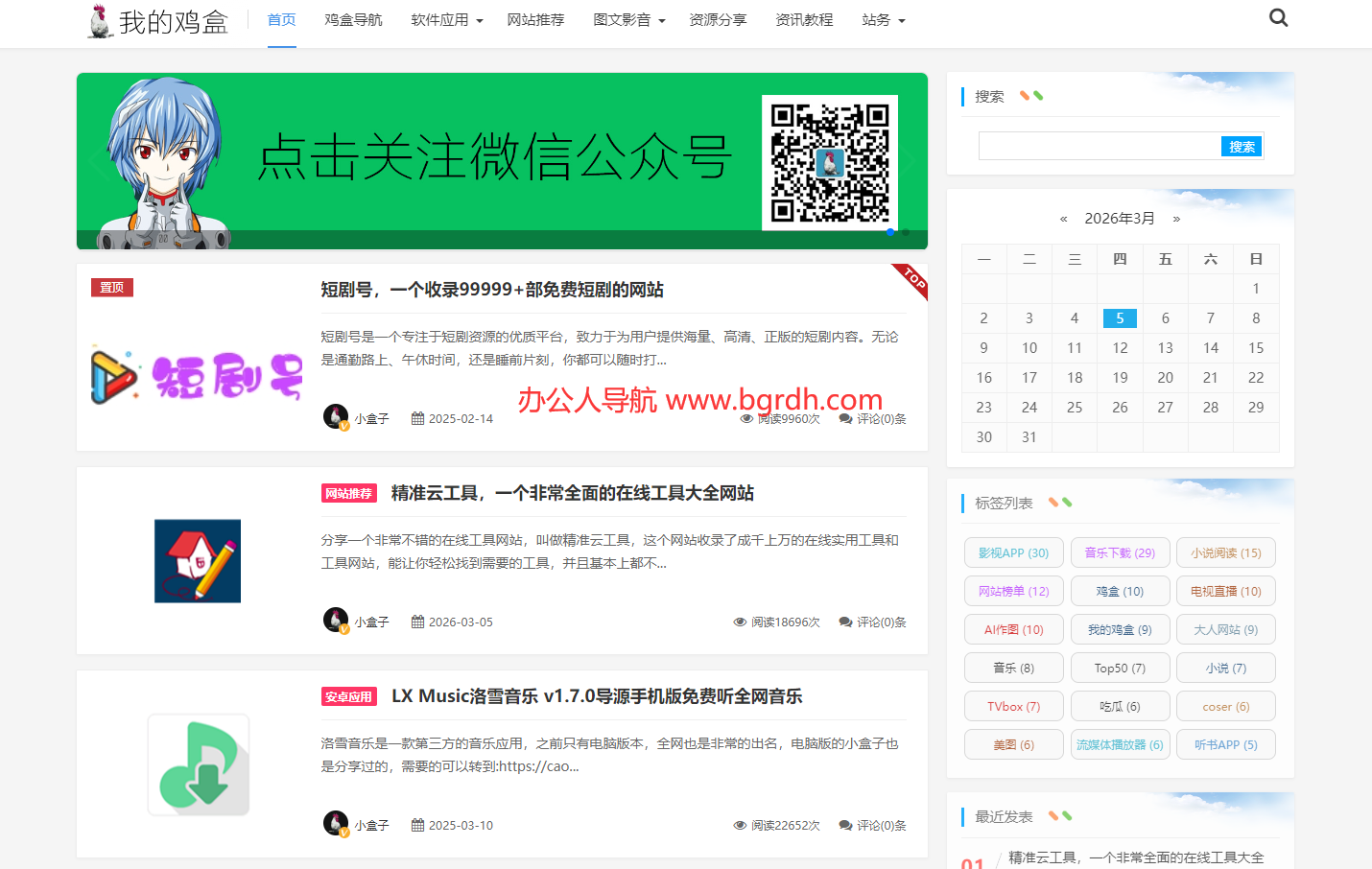Screen dimensions: 1372x869
Task: Click comment icon on 短剧号 post
Action: 845,418
